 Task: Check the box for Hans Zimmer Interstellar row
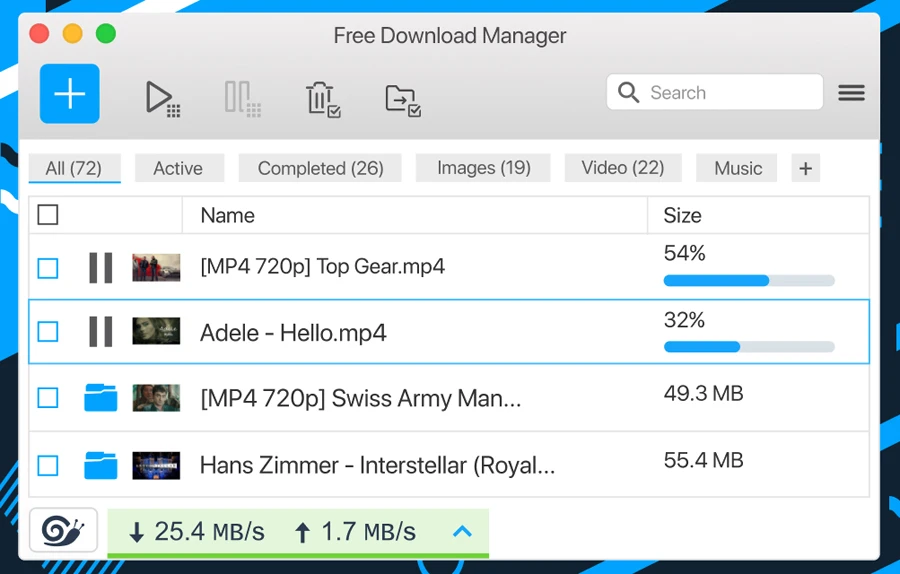tap(48, 466)
